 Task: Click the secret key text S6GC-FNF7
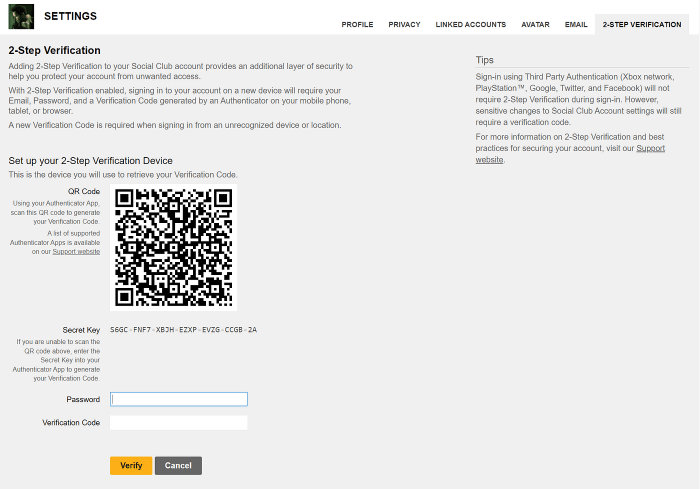(183, 330)
